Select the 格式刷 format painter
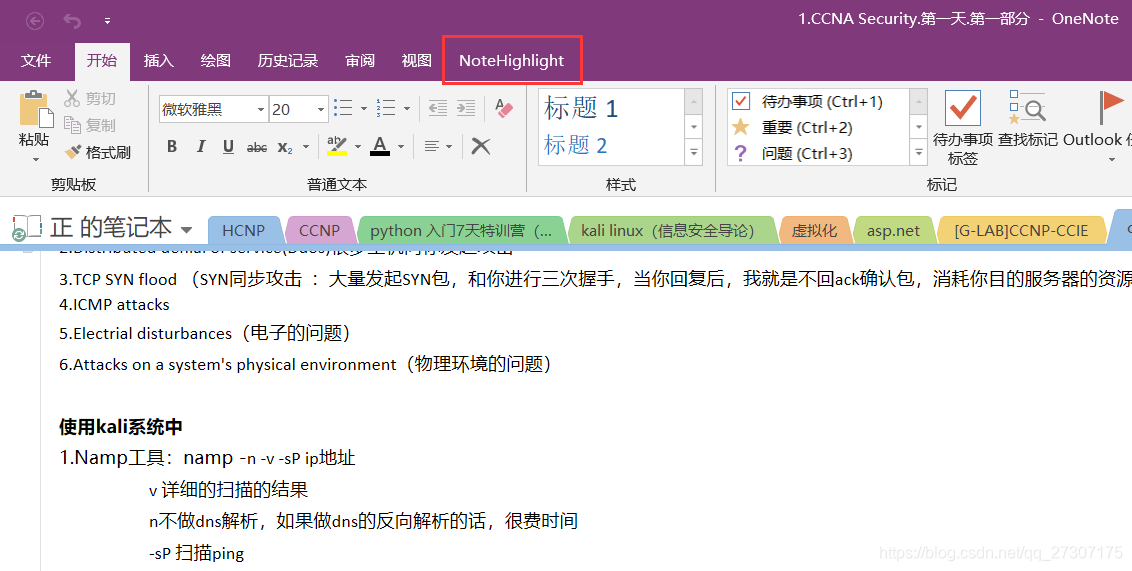Image resolution: width=1132 pixels, height=571 pixels. (x=98, y=152)
